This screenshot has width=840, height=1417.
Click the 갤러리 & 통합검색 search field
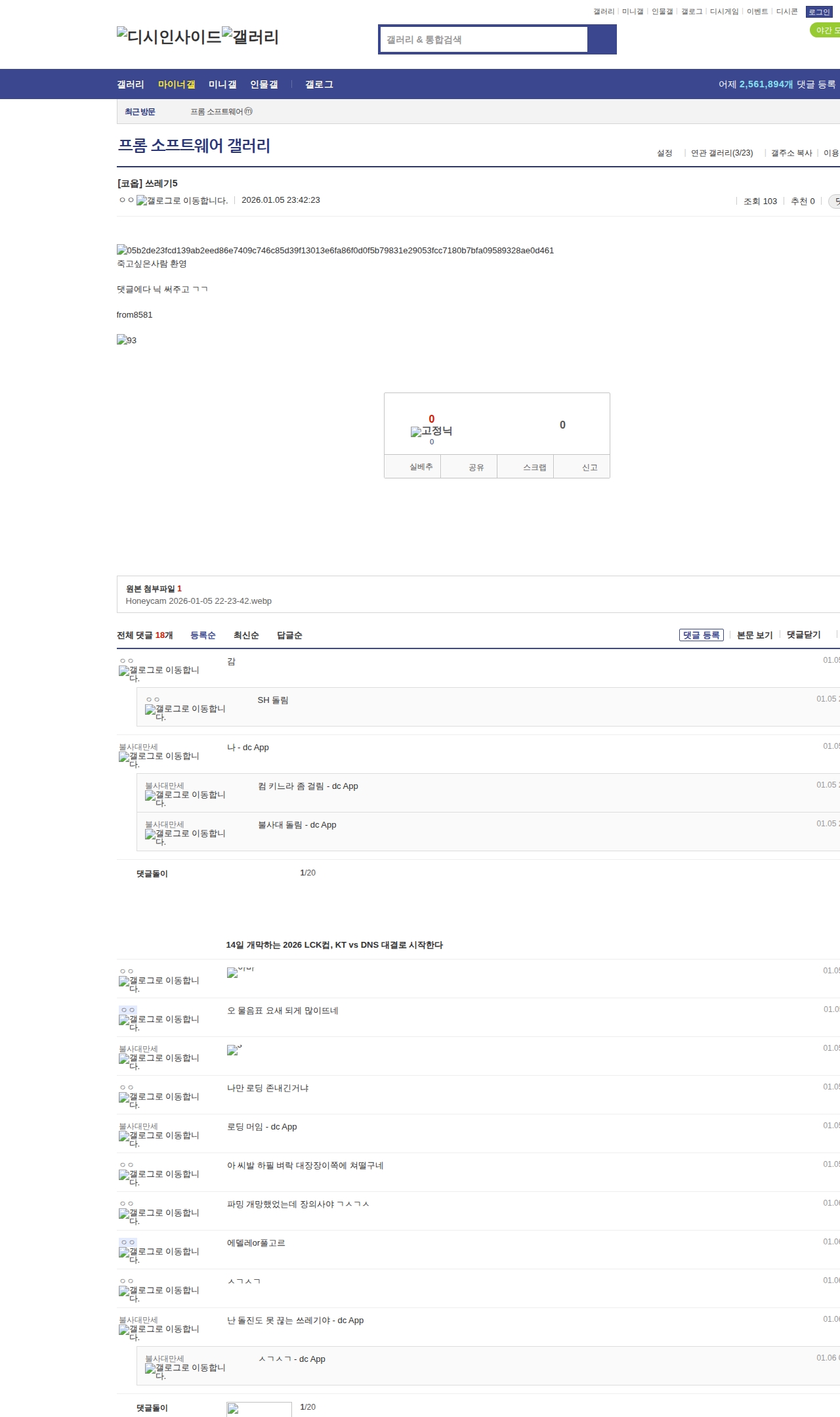[484, 39]
